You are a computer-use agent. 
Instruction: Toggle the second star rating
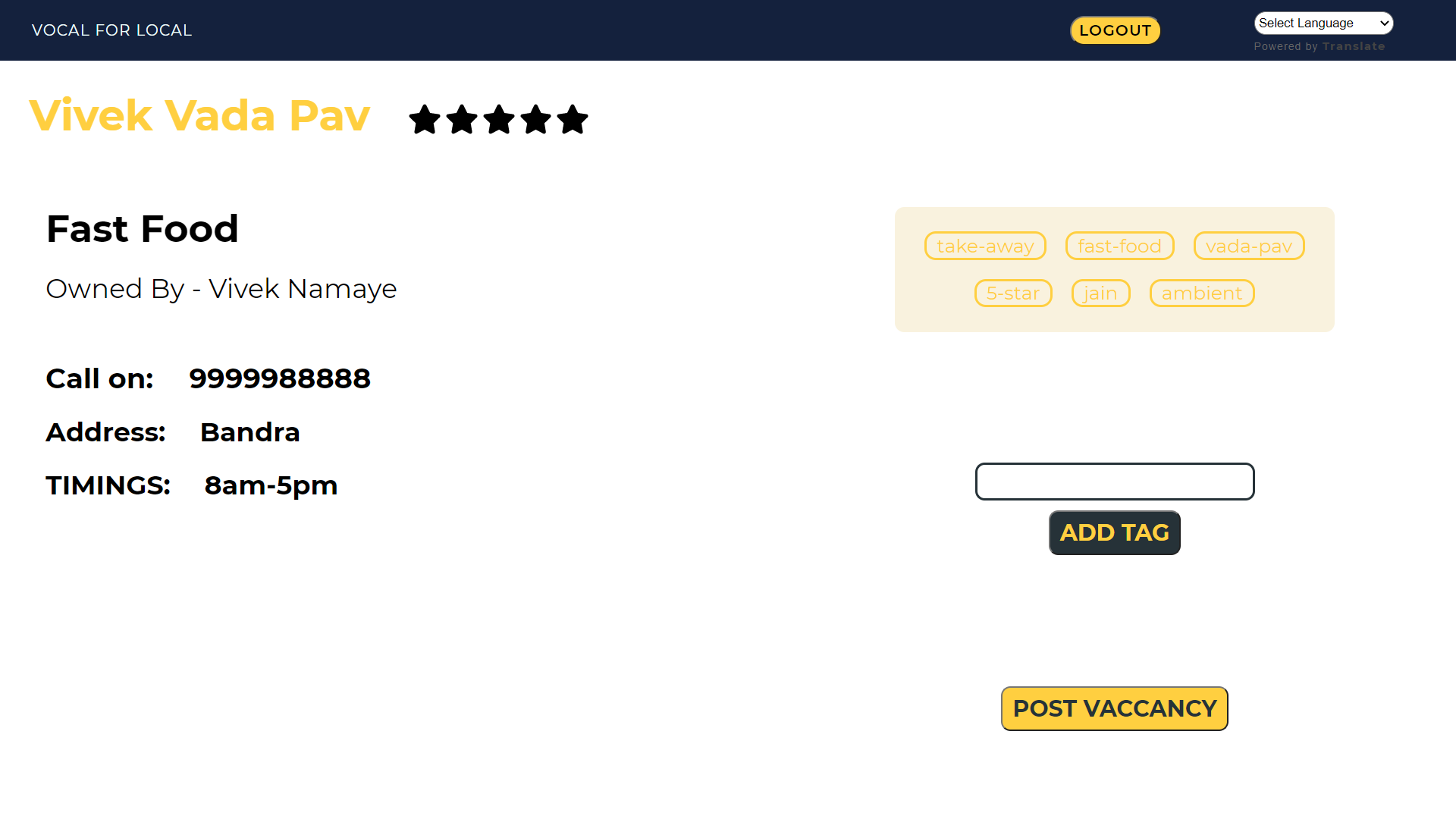462,118
